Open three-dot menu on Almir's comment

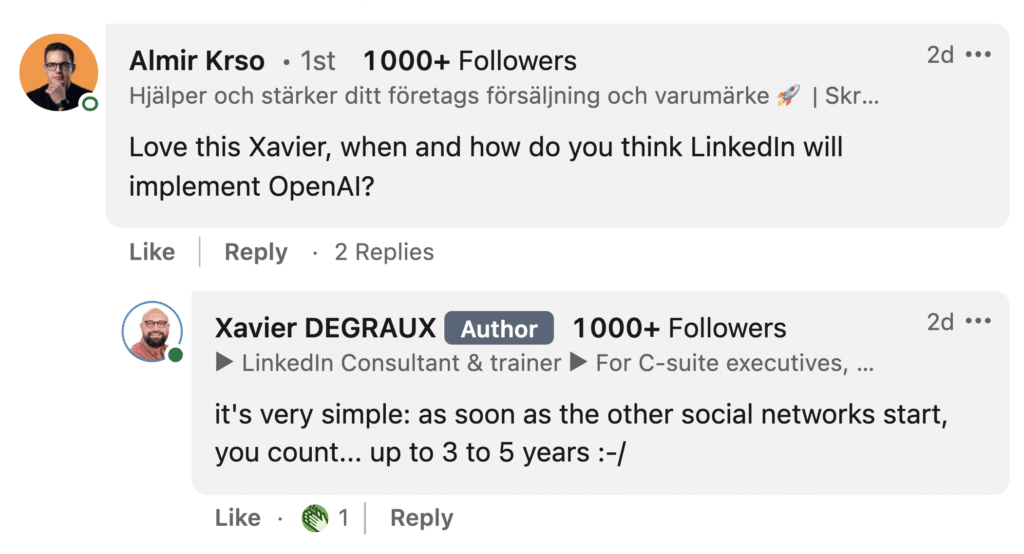coord(978,54)
